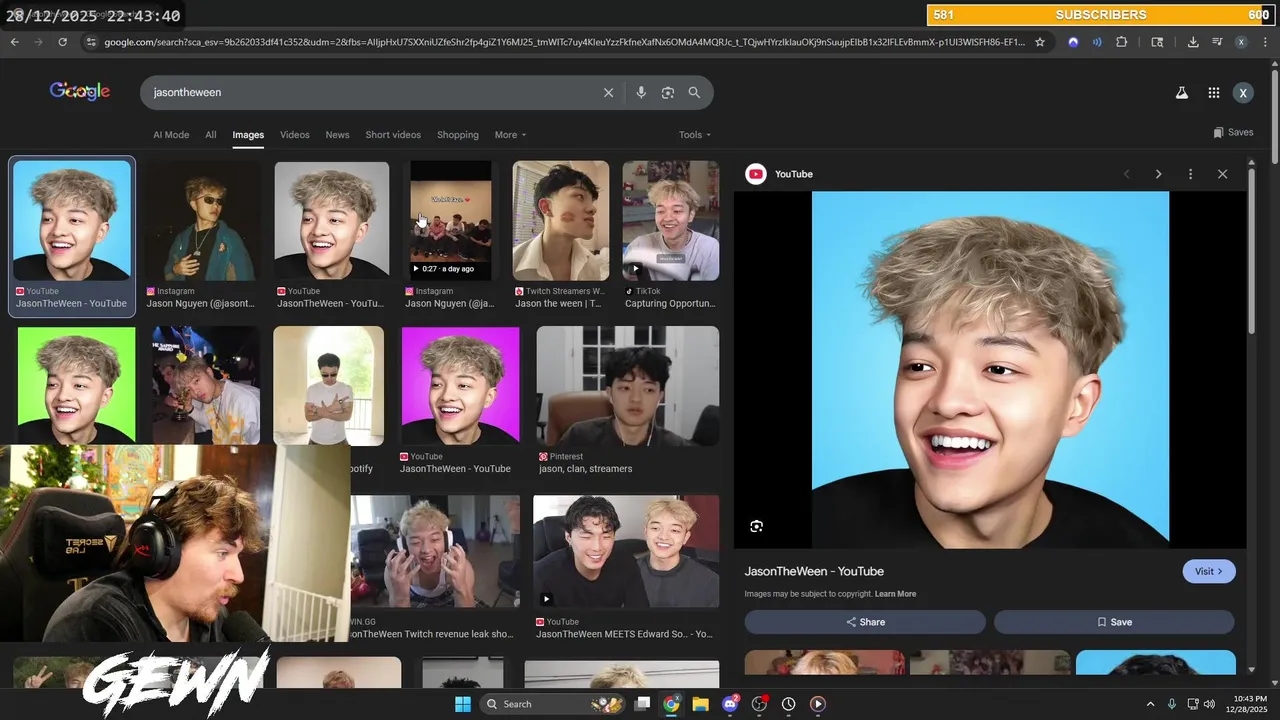Switch to the All results tab
The width and height of the screenshot is (1280, 720).
pyautogui.click(x=211, y=135)
